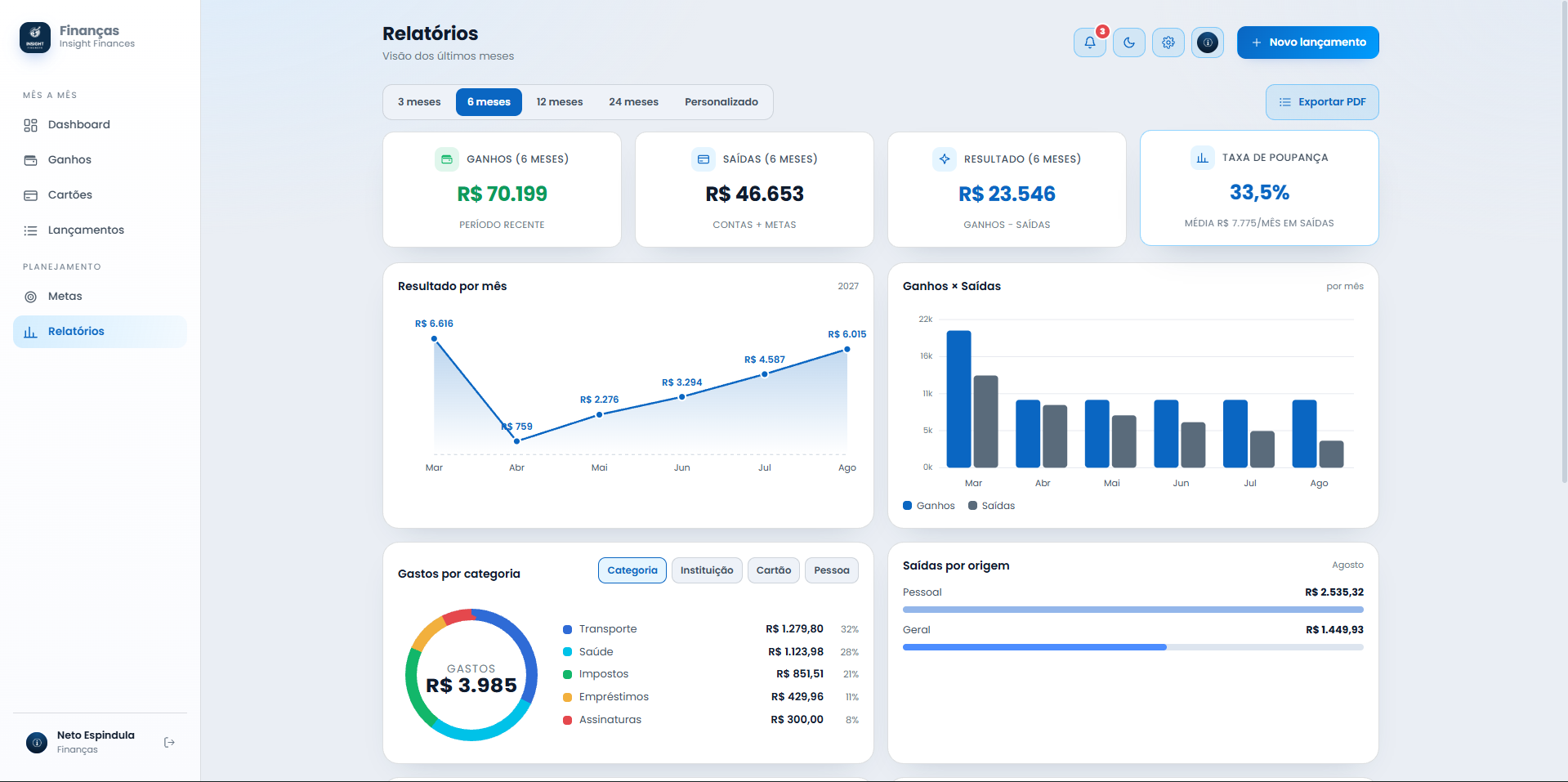
Task: Group expenses by Instituição
Action: [707, 570]
